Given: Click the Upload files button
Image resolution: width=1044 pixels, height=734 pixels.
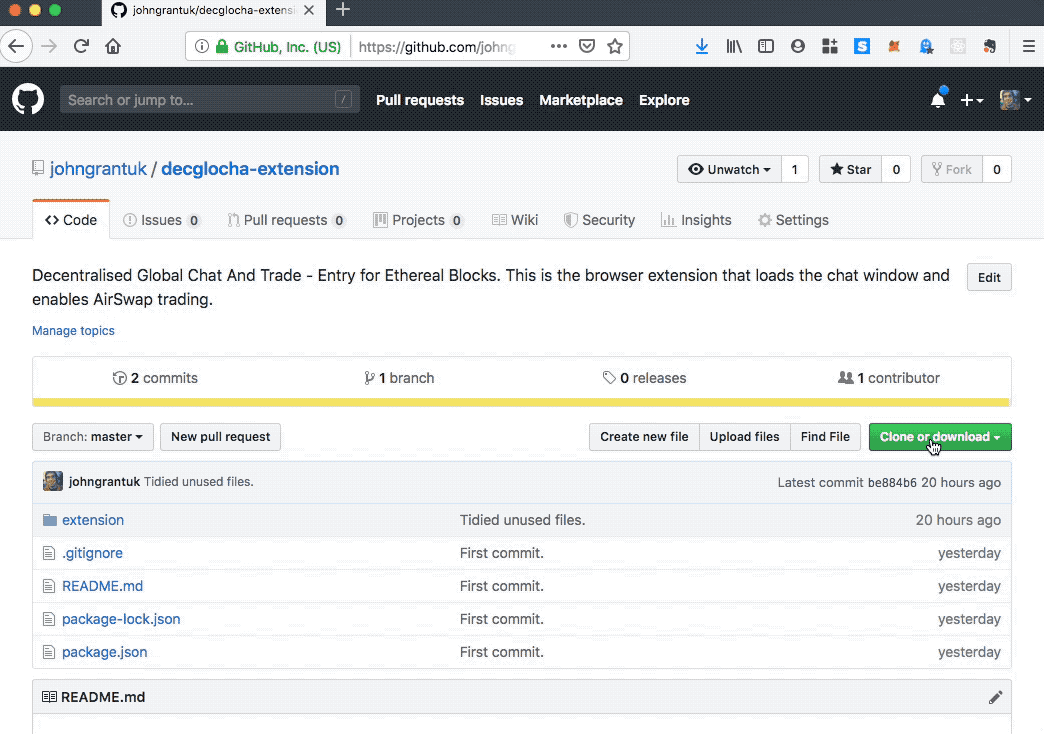Looking at the screenshot, I should click(x=744, y=437).
